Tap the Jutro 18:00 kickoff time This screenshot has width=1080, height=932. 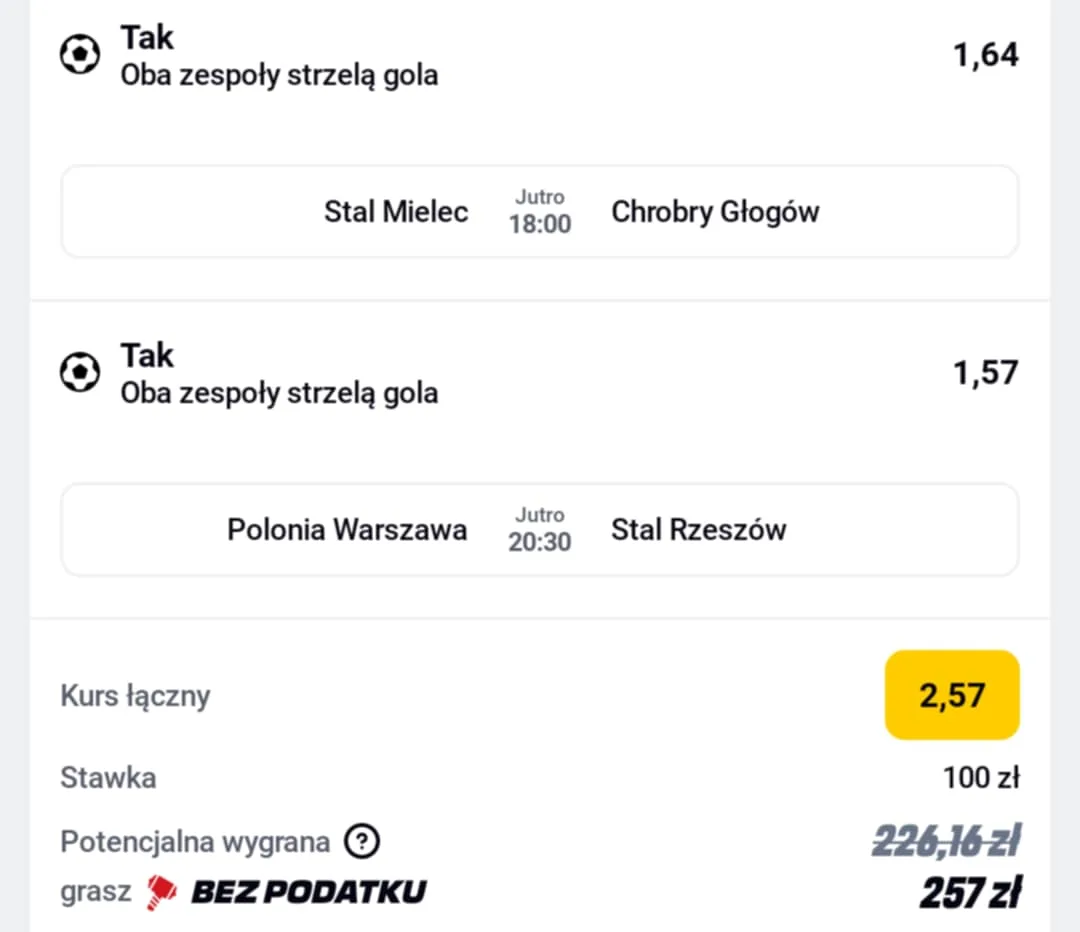coord(540,212)
